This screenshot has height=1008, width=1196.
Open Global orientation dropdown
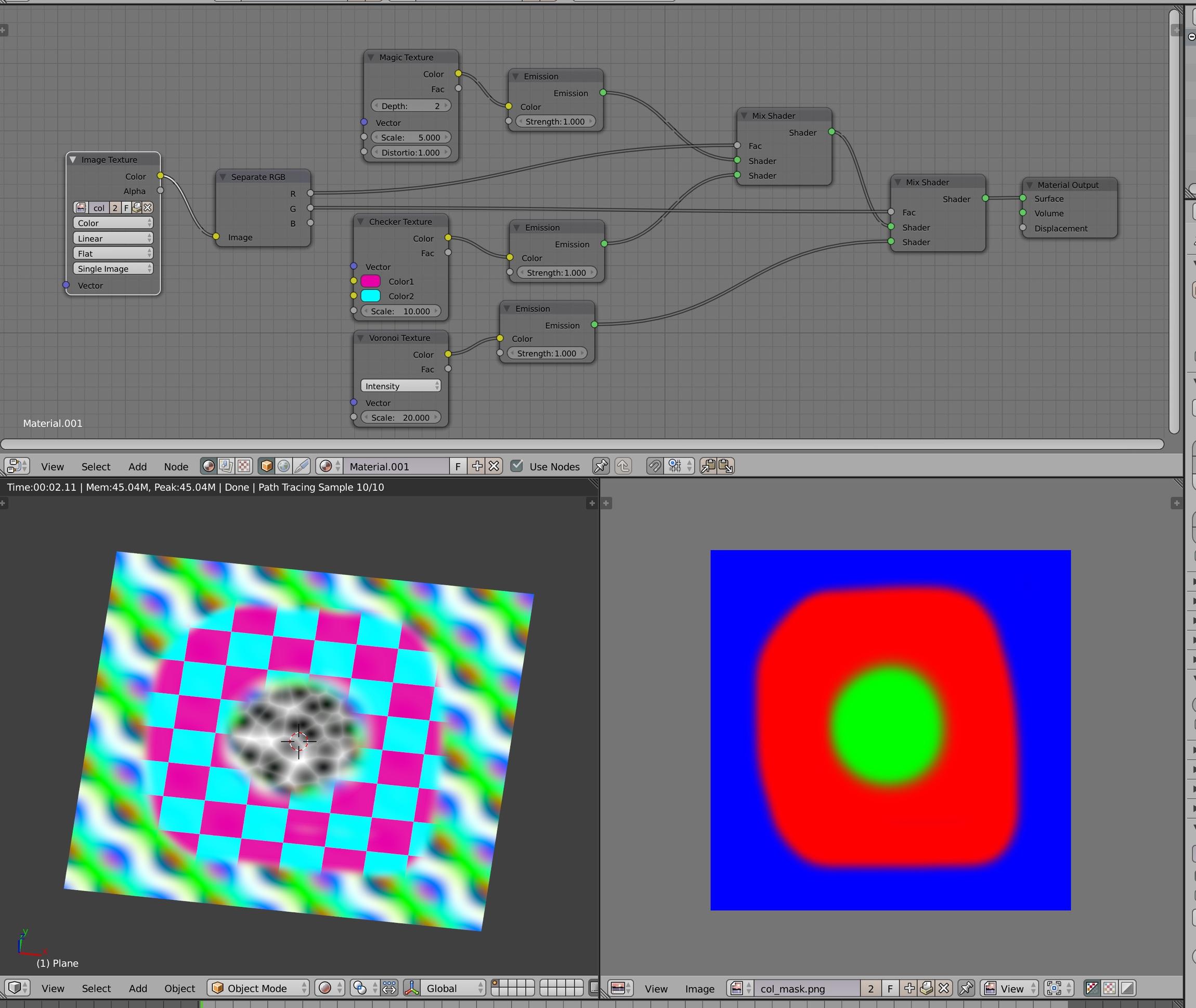point(453,988)
